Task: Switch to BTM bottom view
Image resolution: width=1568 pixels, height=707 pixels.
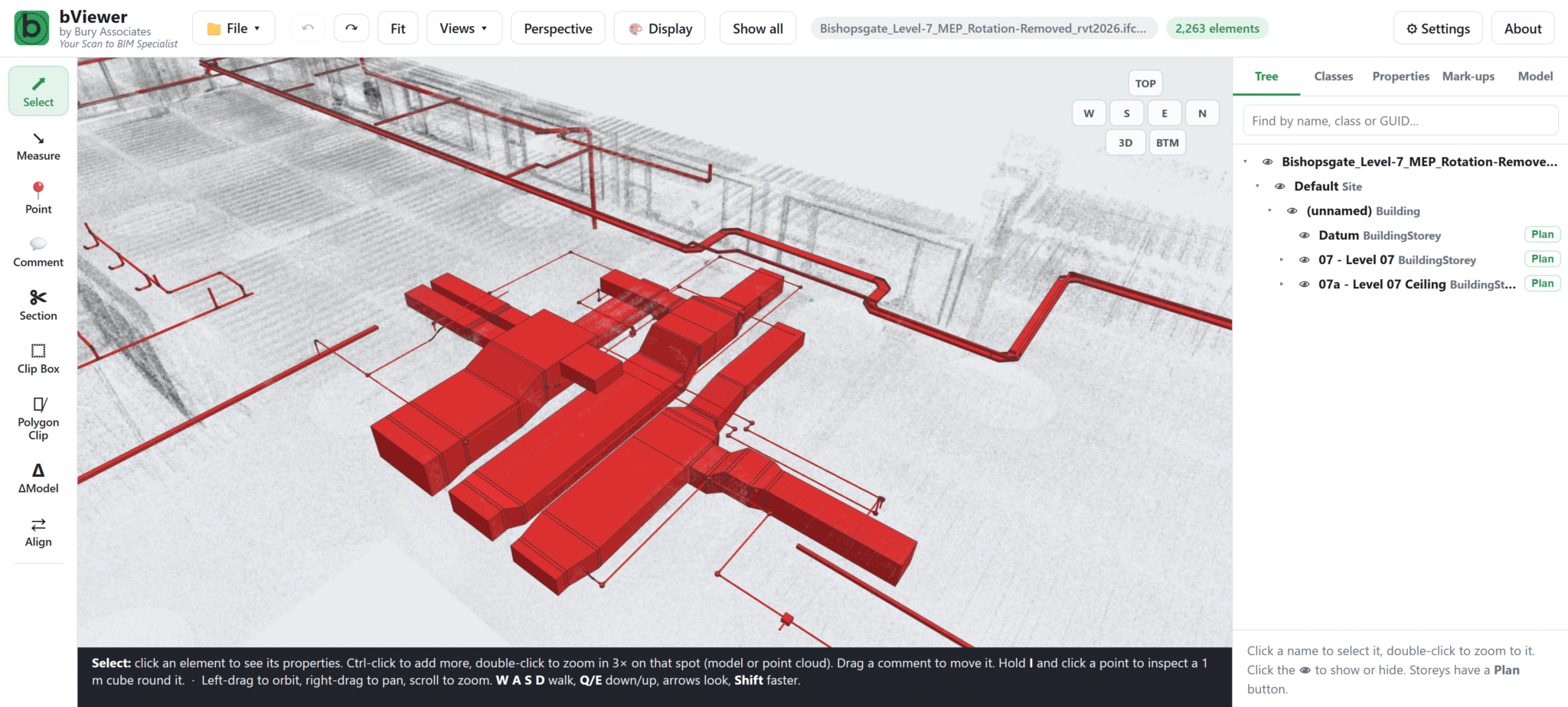Action: [x=1168, y=142]
